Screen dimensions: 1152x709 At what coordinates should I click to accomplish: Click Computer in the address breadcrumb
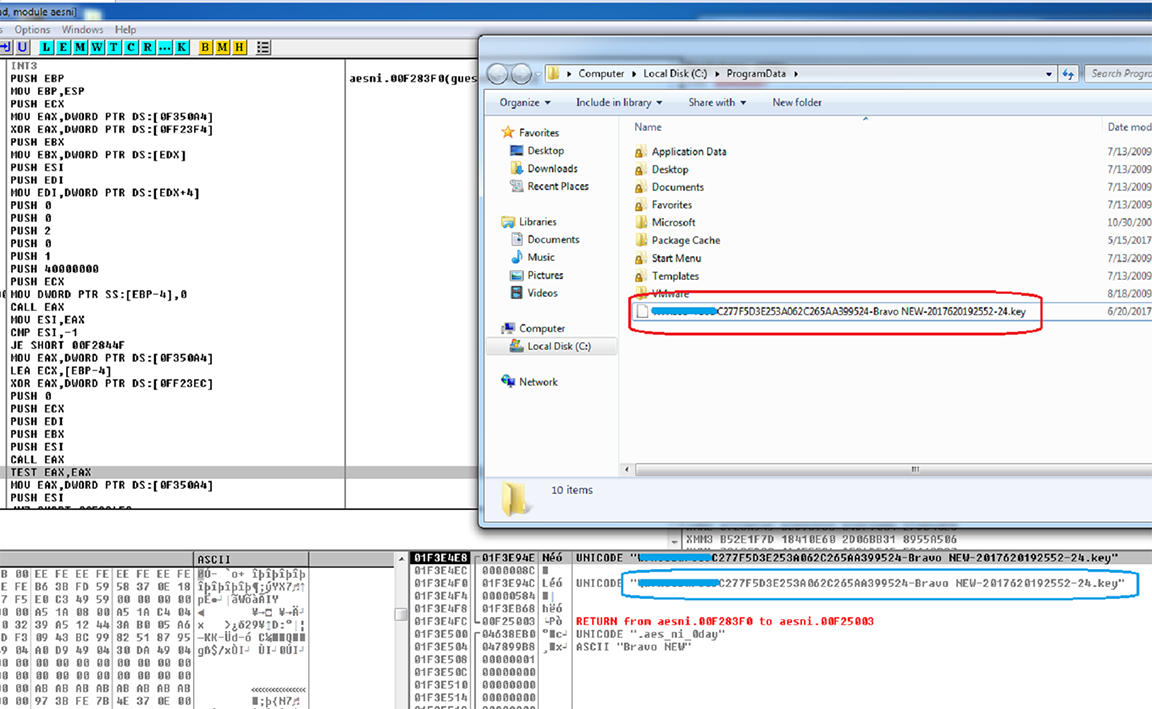[601, 73]
